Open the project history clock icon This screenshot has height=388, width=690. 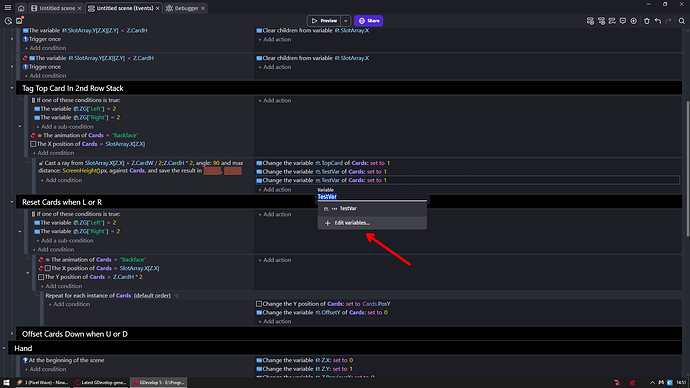[8, 21]
